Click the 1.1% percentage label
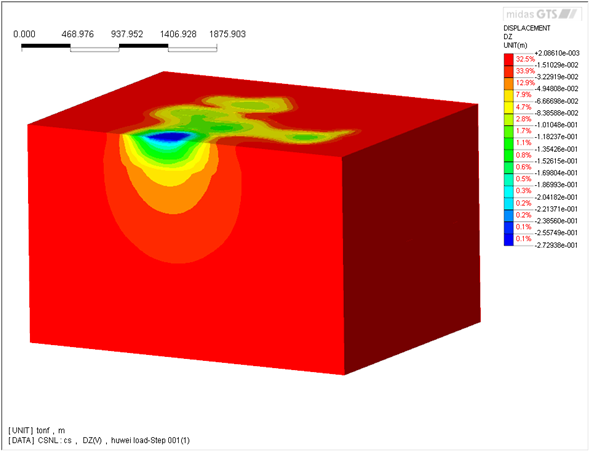The width and height of the screenshot is (590, 452). [524, 143]
